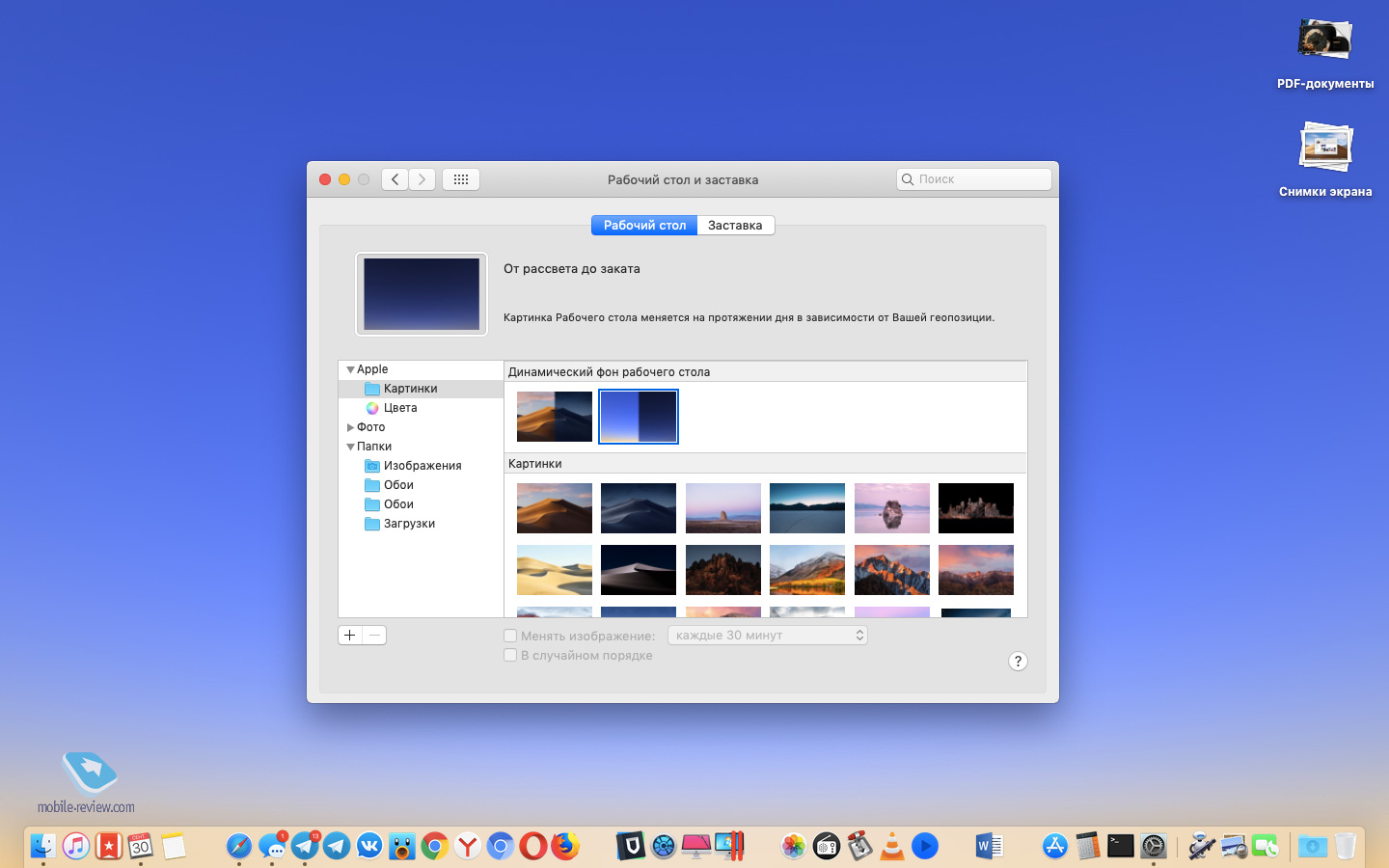The image size is (1389, 868).
Task: Launch Tweetbot from the dock
Action: point(402,846)
